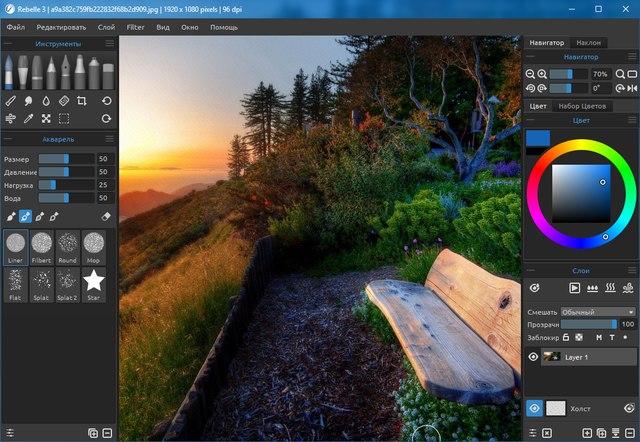Open the Слой menu

106,27
